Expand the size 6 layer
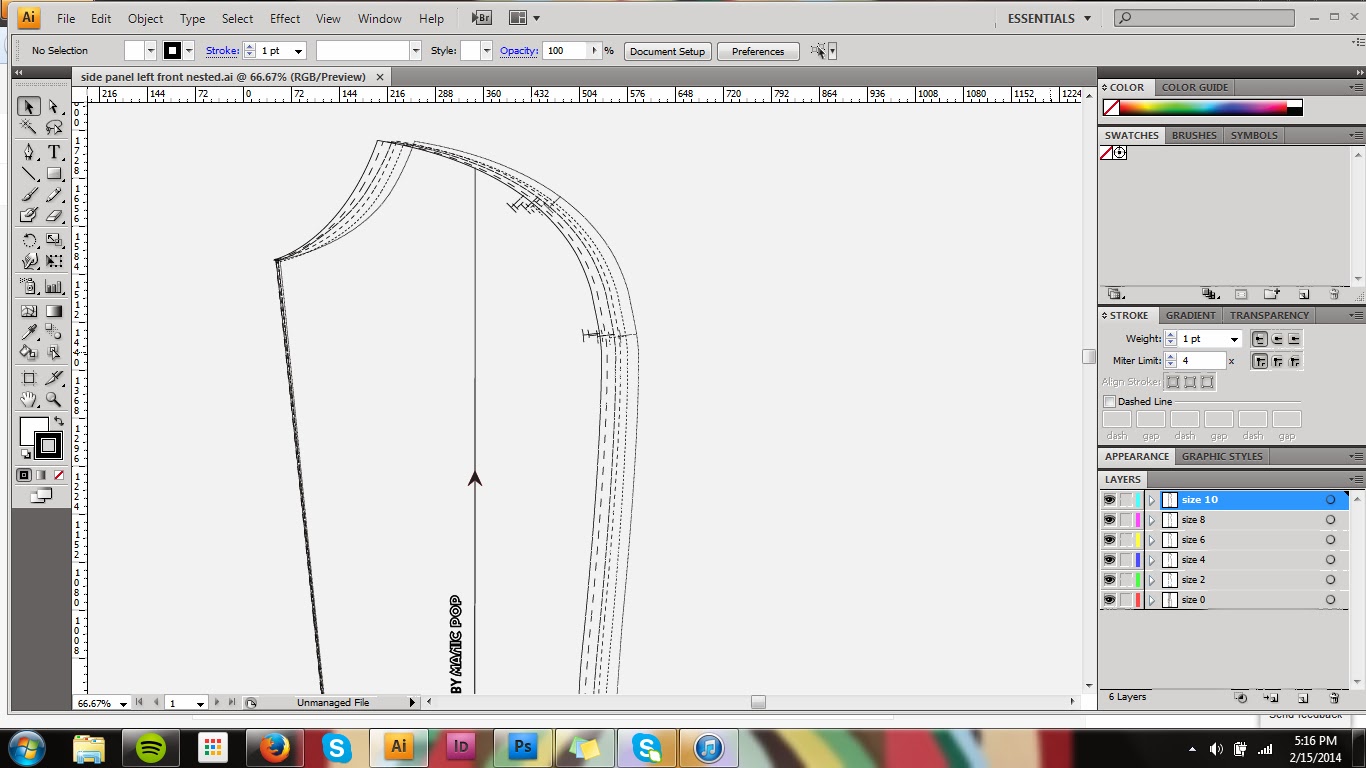Image resolution: width=1366 pixels, height=768 pixels. tap(1151, 540)
